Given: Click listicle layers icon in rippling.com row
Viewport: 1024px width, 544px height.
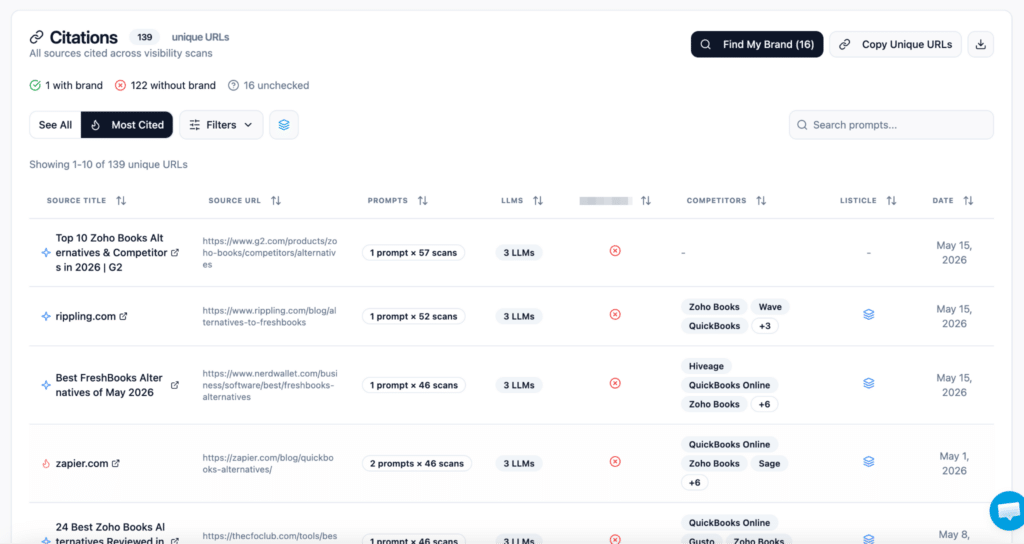Looking at the screenshot, I should 869,314.
